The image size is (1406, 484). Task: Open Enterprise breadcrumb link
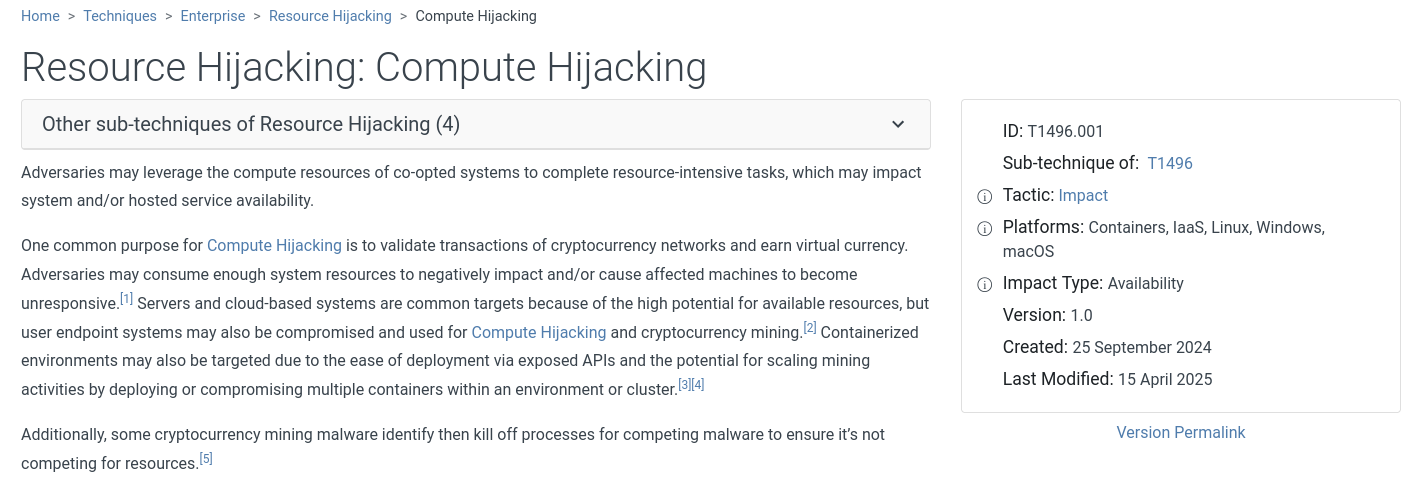213,16
